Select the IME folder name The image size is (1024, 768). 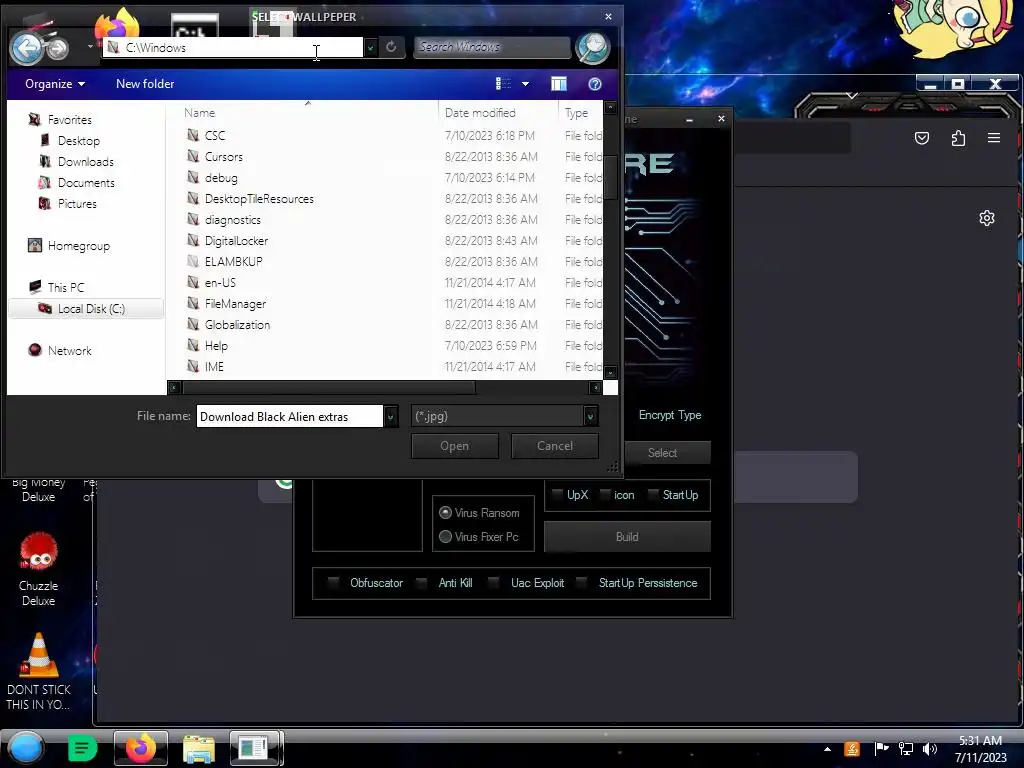pos(214,366)
